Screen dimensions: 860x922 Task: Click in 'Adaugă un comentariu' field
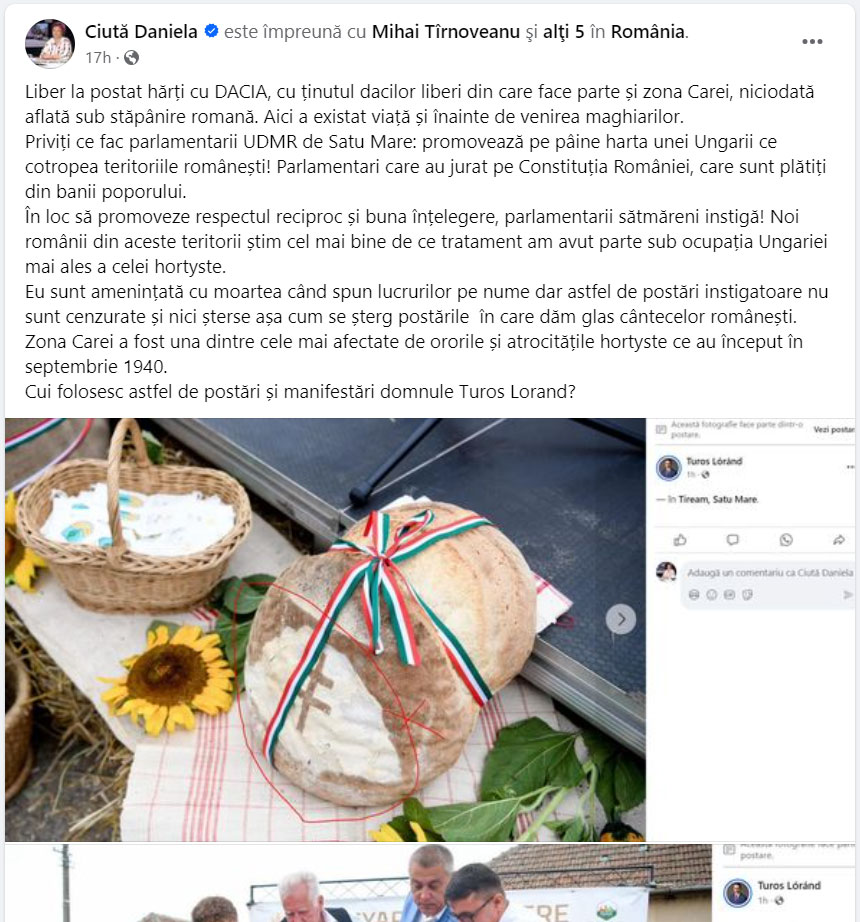coord(769,572)
